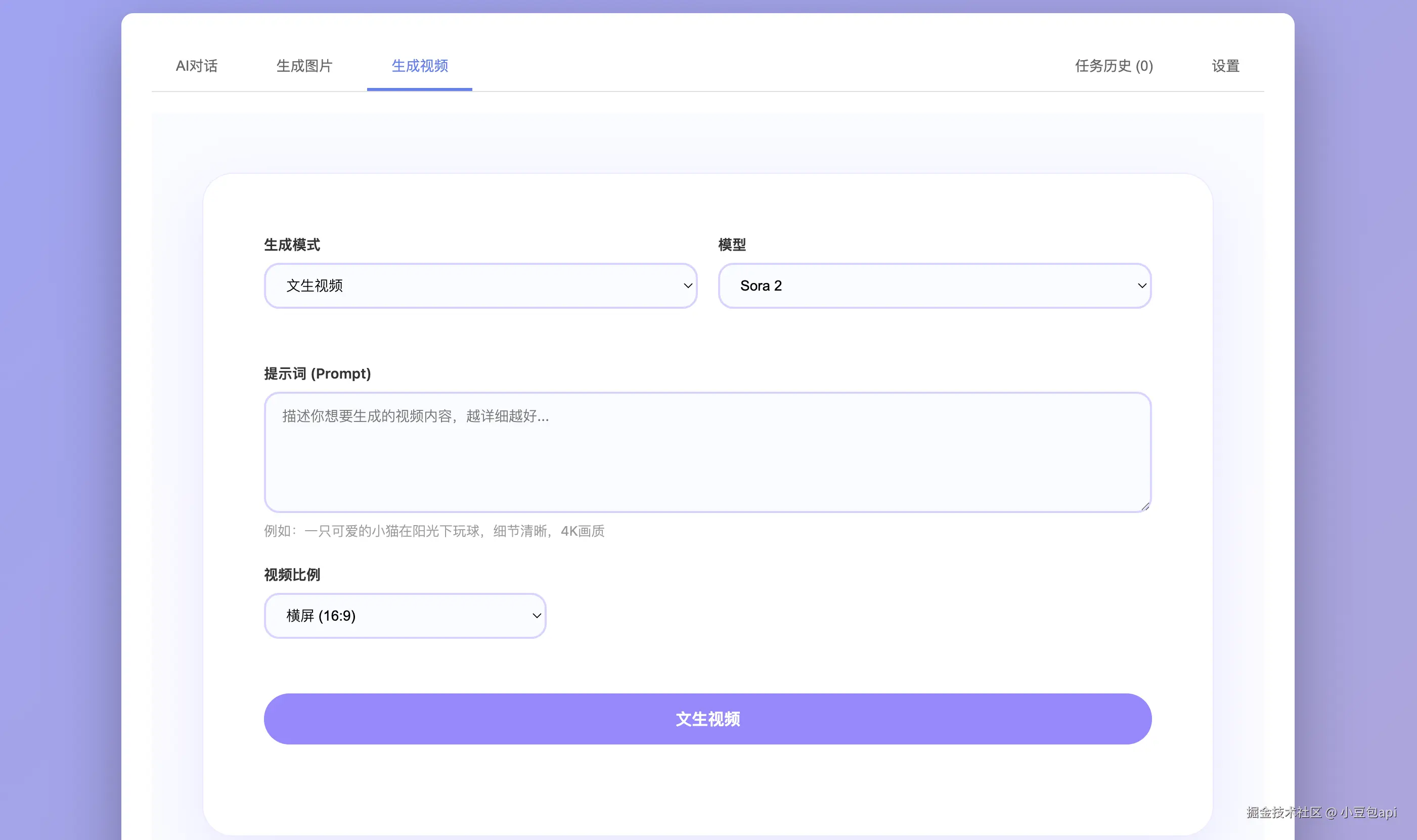The width and height of the screenshot is (1417, 840).
Task: Switch to the AI对话 tab
Action: [x=196, y=66]
